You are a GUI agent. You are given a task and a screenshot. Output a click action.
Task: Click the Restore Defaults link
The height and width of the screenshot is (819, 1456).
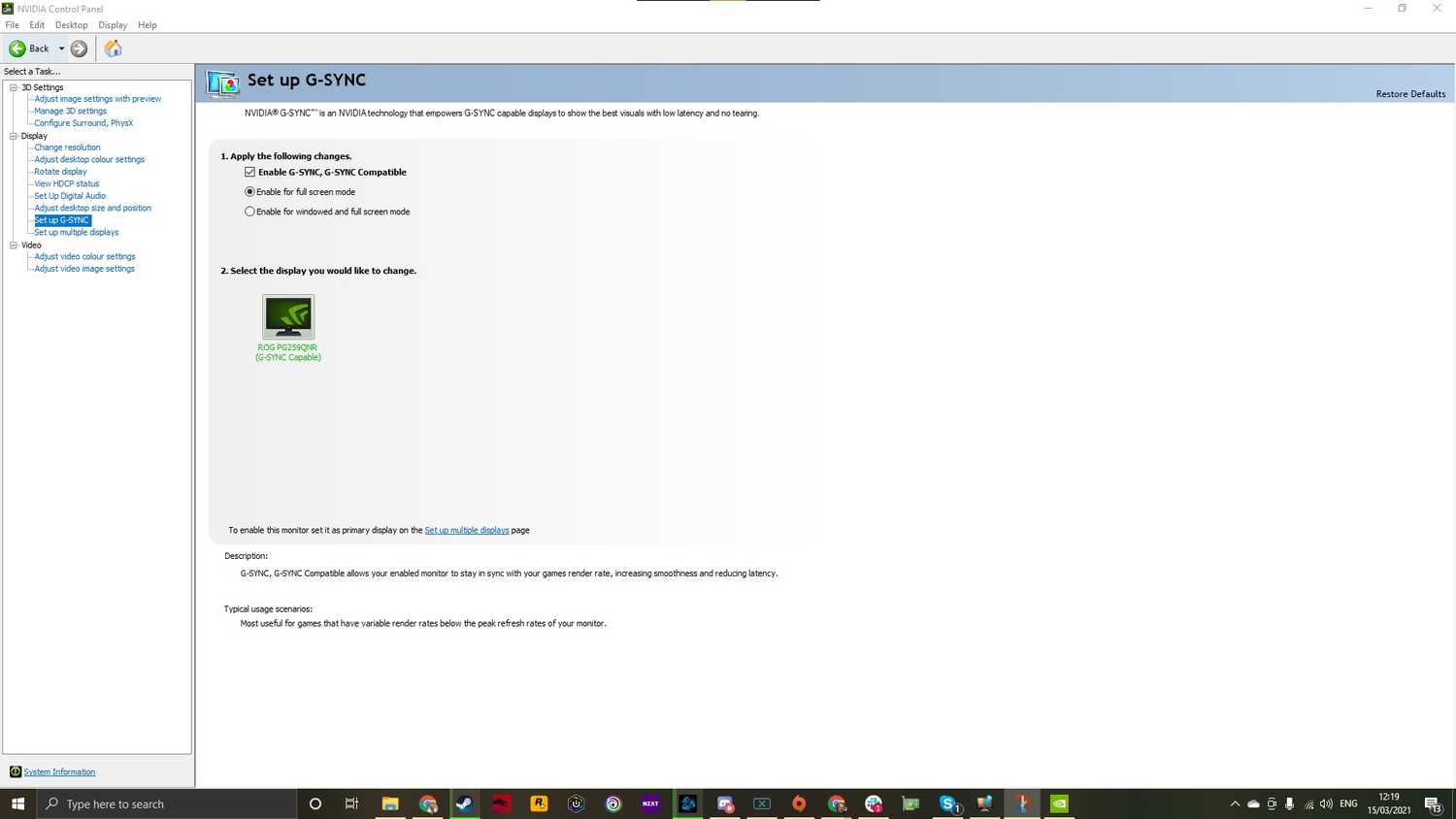[1409, 94]
